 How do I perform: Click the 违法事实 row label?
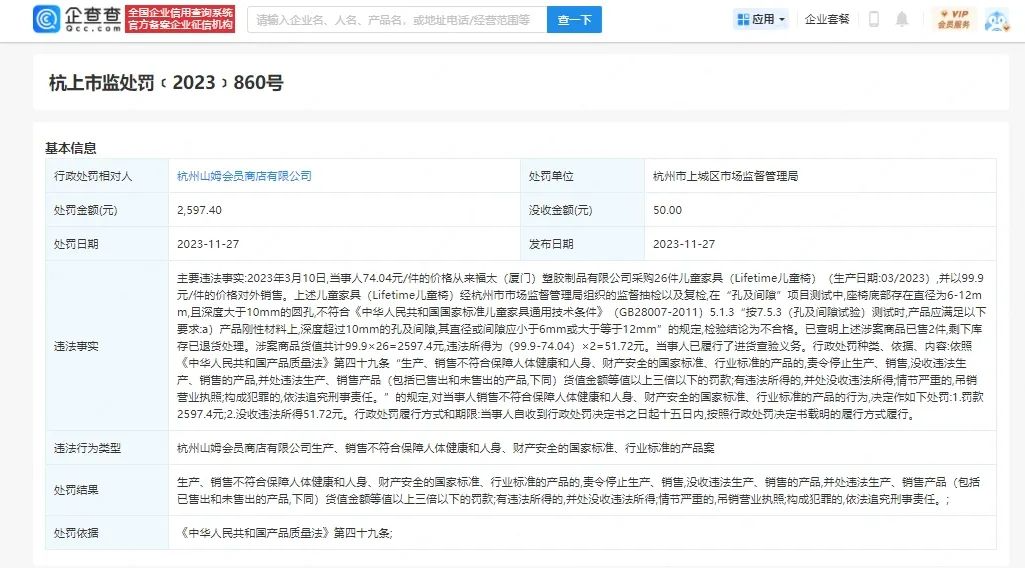tap(77, 345)
